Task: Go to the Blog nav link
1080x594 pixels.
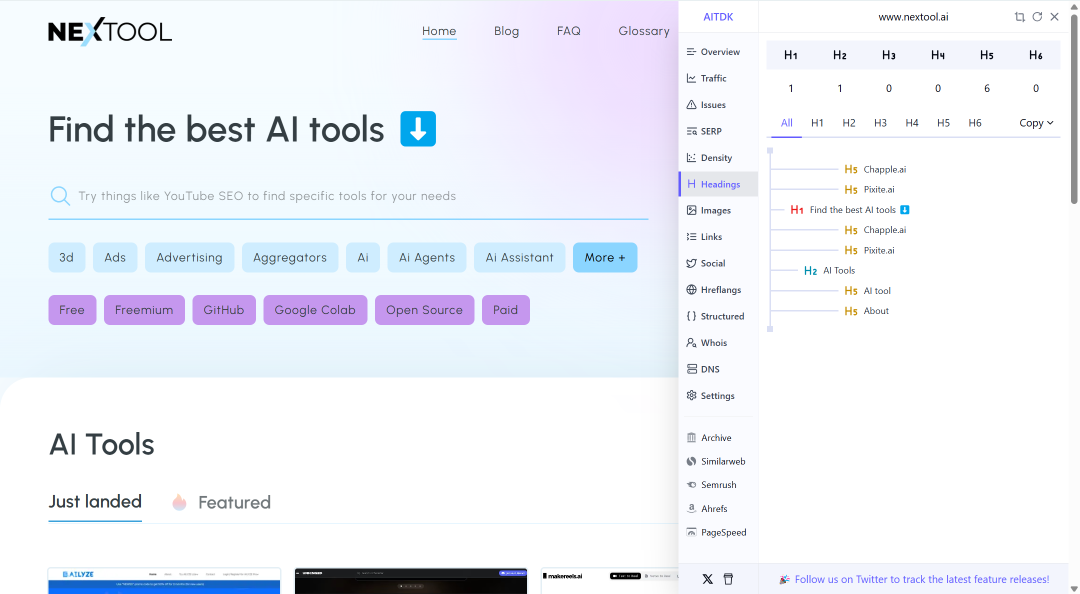Action: [x=506, y=31]
